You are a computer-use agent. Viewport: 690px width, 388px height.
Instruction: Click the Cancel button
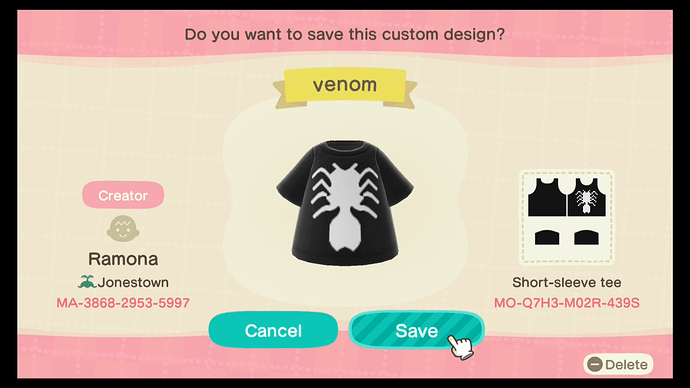(273, 330)
